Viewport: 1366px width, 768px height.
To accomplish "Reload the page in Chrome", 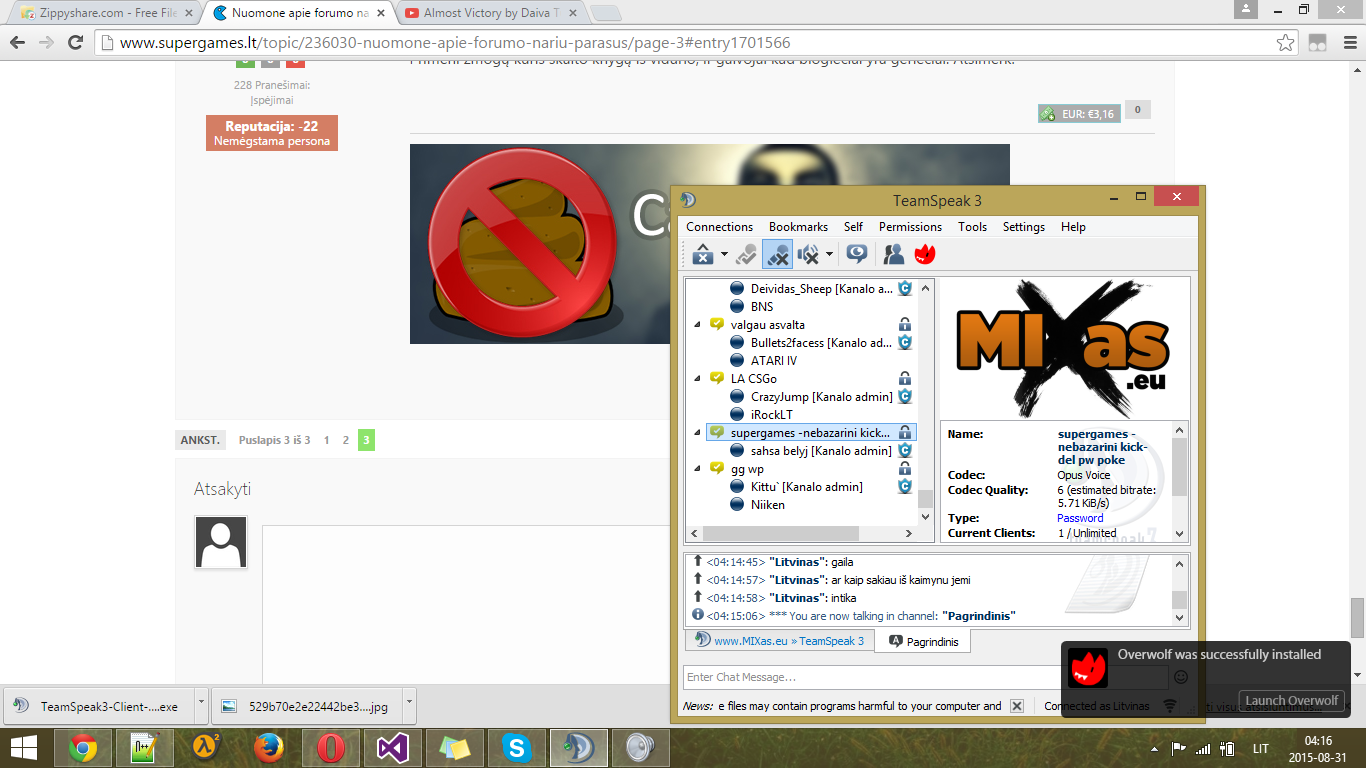I will coord(75,43).
